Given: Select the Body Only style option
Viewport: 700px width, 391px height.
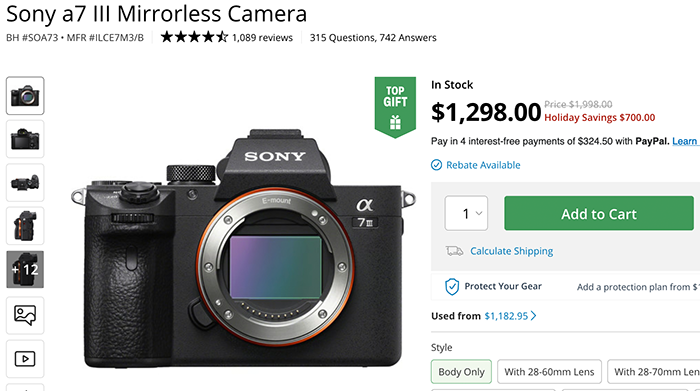Looking at the screenshot, I should [x=461, y=372].
